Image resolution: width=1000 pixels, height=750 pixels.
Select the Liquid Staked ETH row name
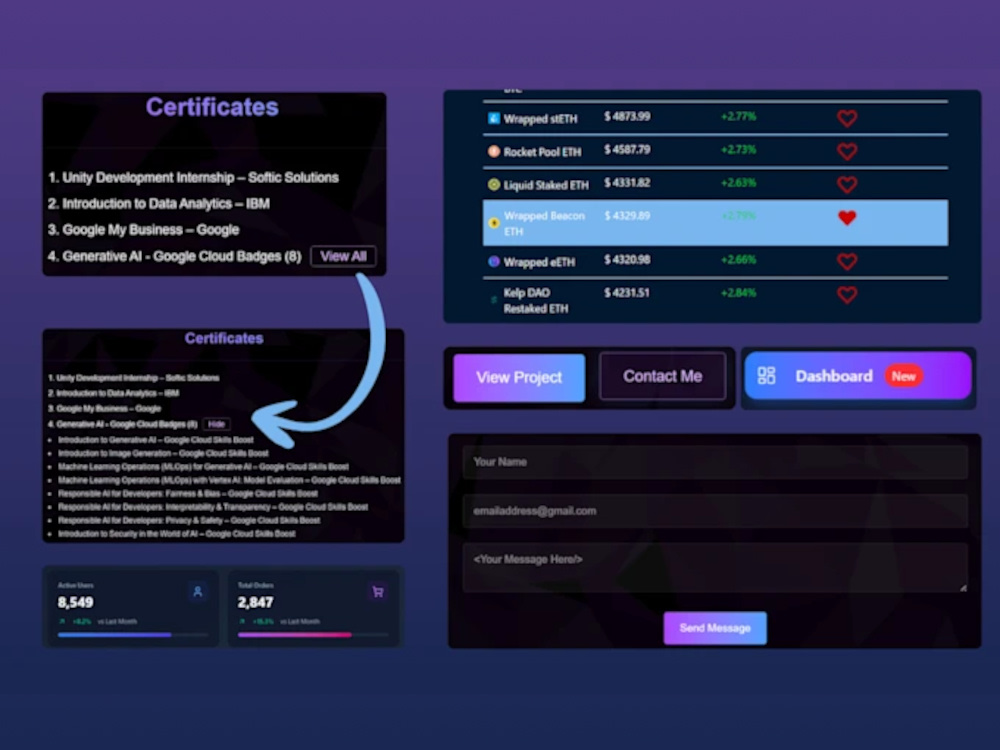(546, 185)
